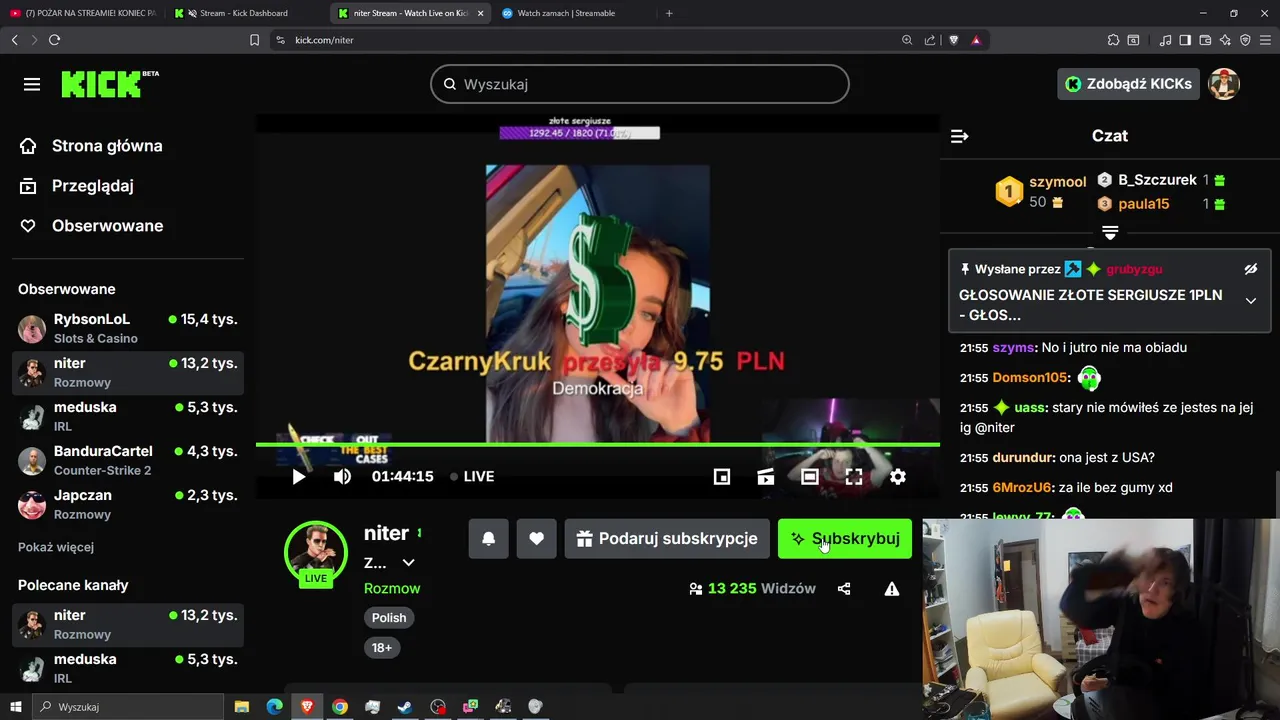1280x720 pixels.
Task: Open the Brave Shields lion icon
Action: click(x=953, y=40)
